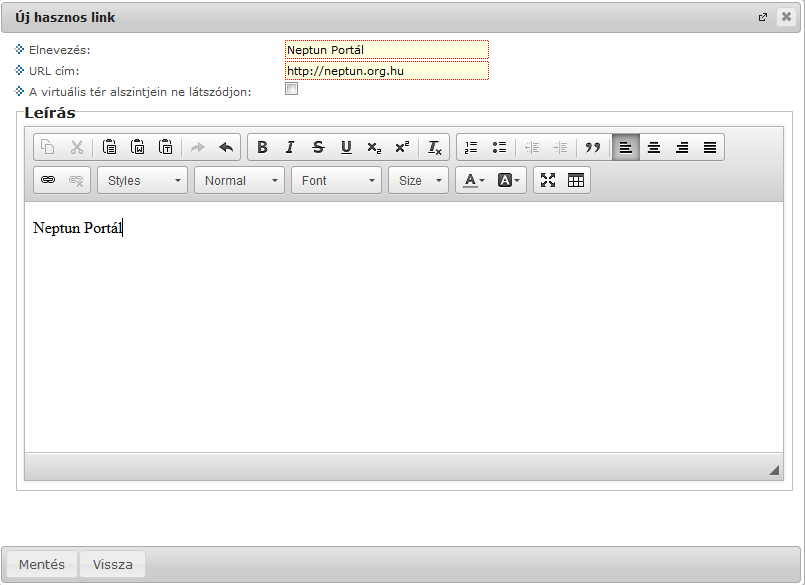Image resolution: width=805 pixels, height=585 pixels.
Task: Click the Unlink icon
Action: 76,180
